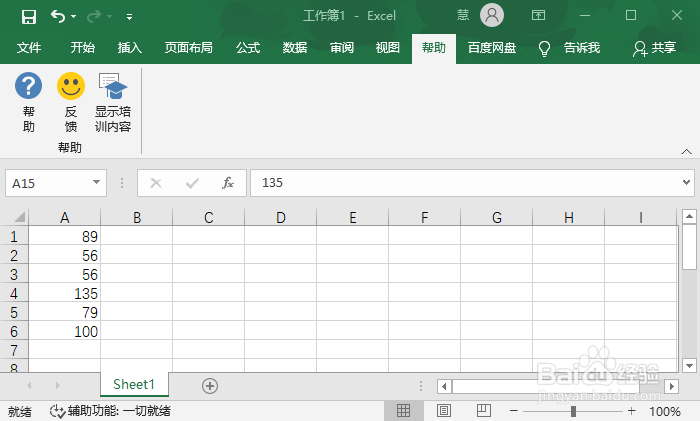Open the 文件 menu tab
This screenshot has height=421, width=700.
click(x=29, y=47)
